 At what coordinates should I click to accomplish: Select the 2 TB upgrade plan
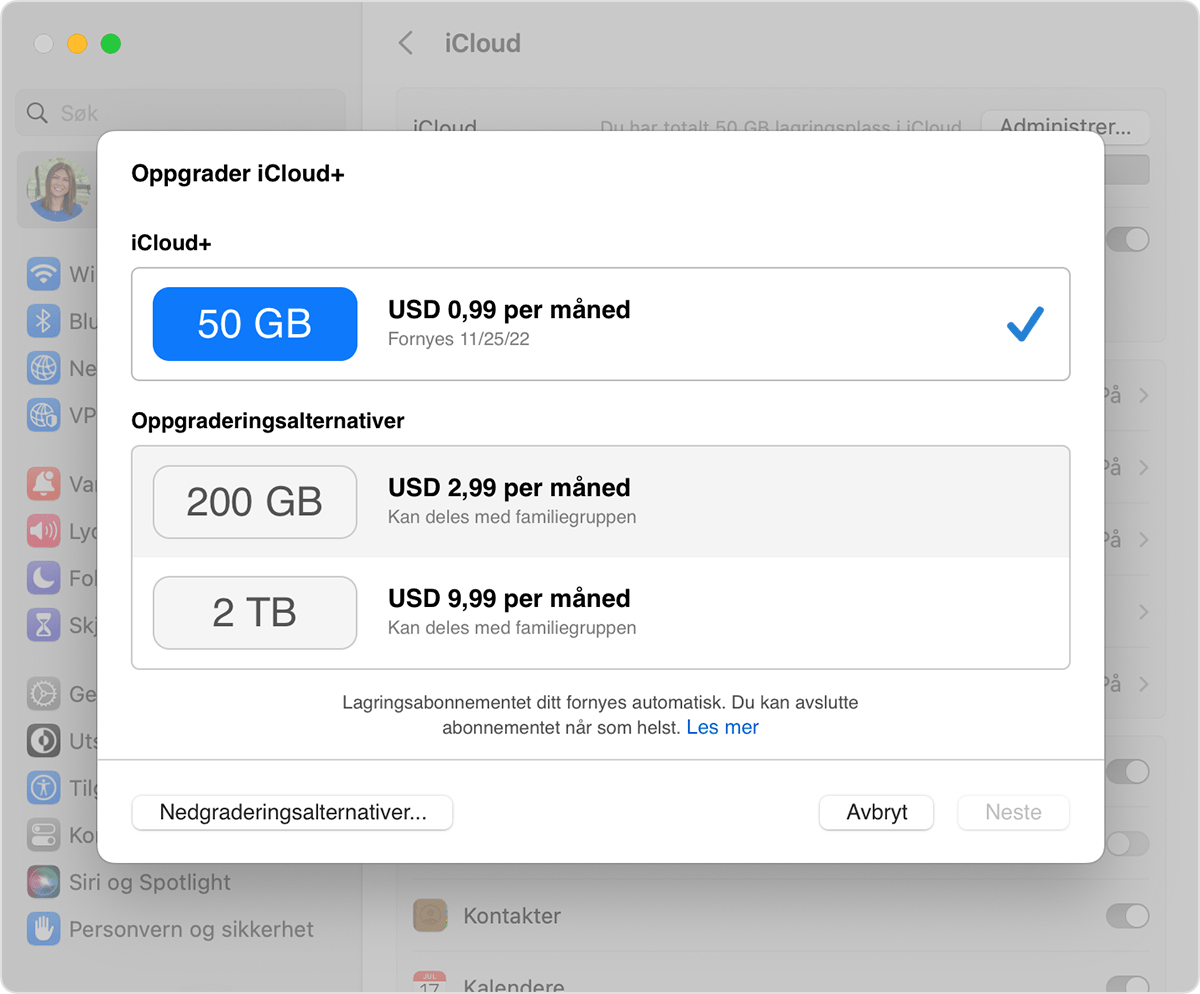600,612
